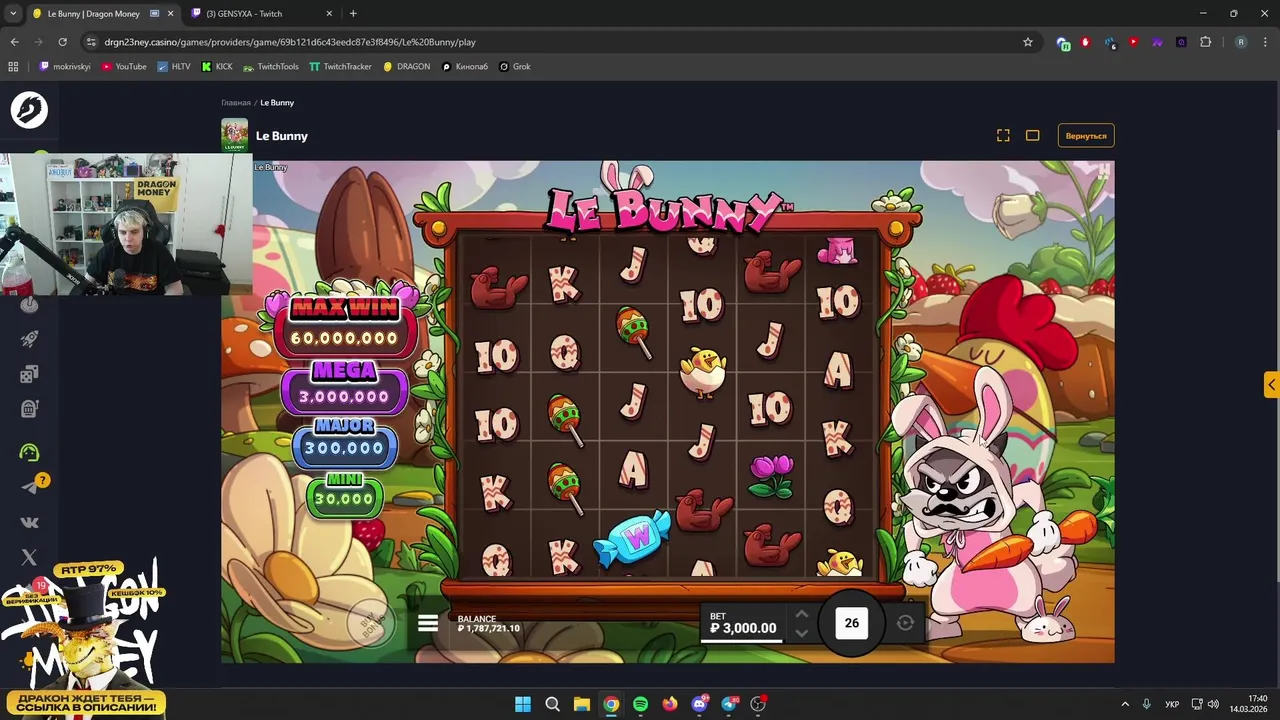This screenshot has height=720, width=1280.
Task: Click the address bar URL
Action: click(290, 42)
